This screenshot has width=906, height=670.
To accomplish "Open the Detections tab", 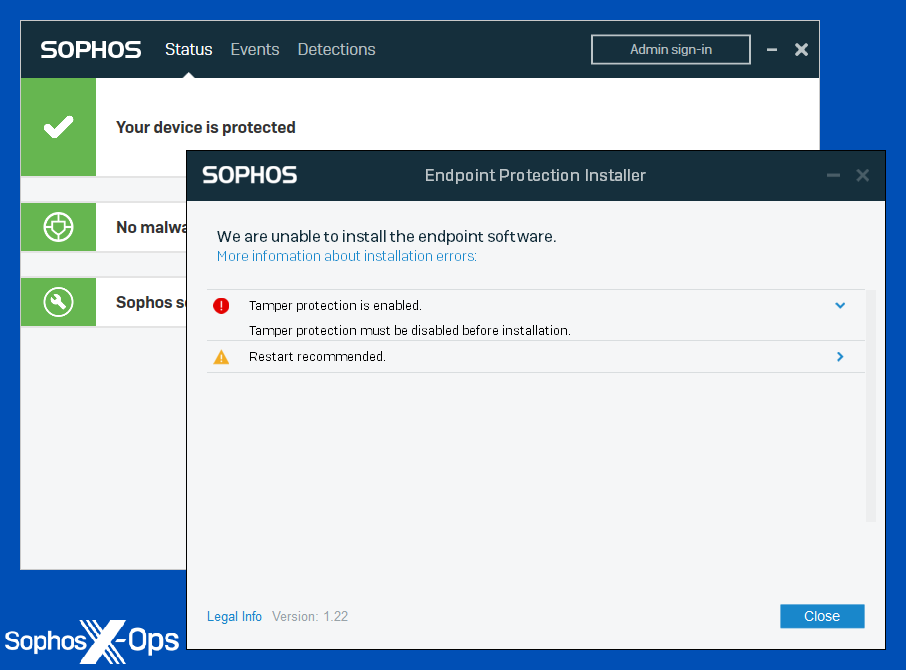I will pyautogui.click(x=336, y=49).
